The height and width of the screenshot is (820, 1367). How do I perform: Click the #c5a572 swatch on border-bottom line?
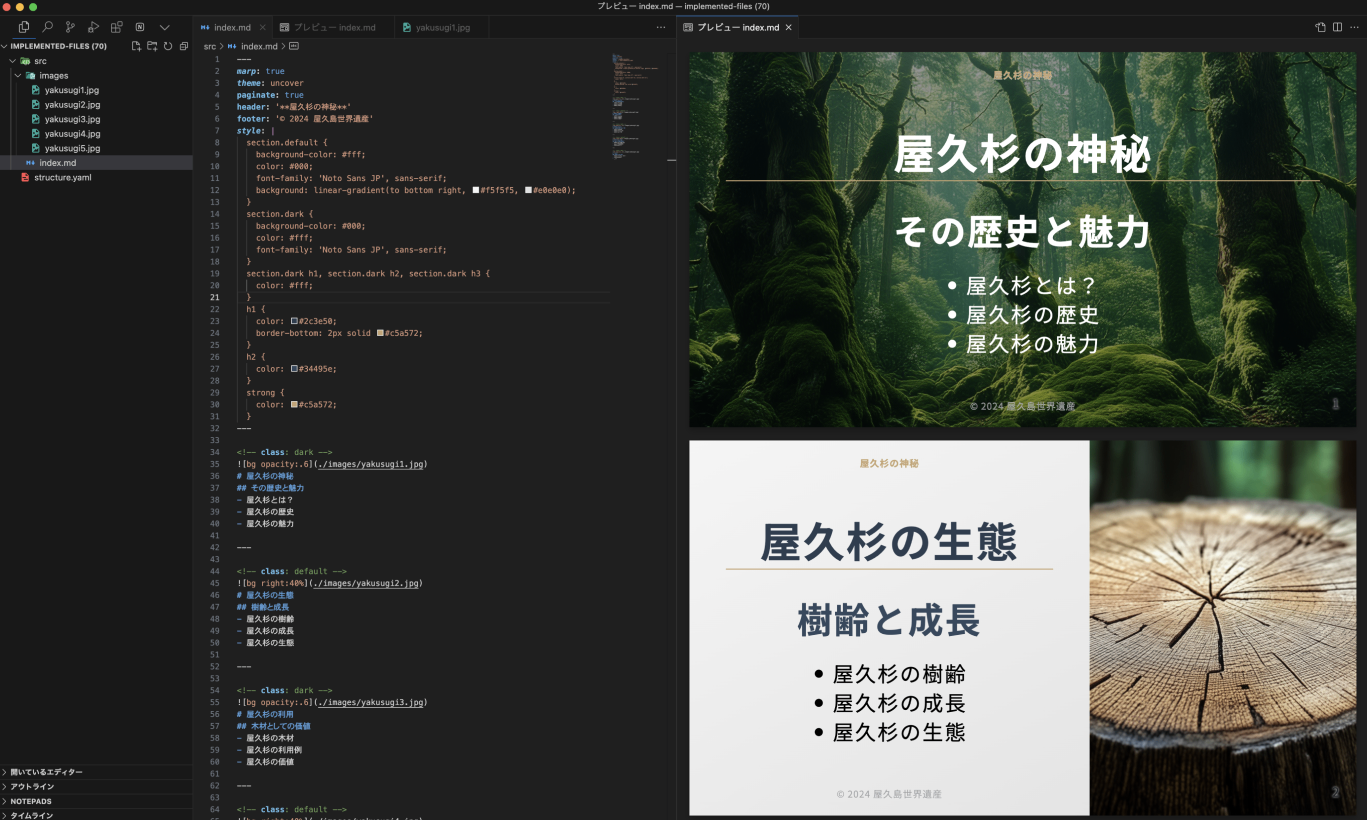(381, 333)
